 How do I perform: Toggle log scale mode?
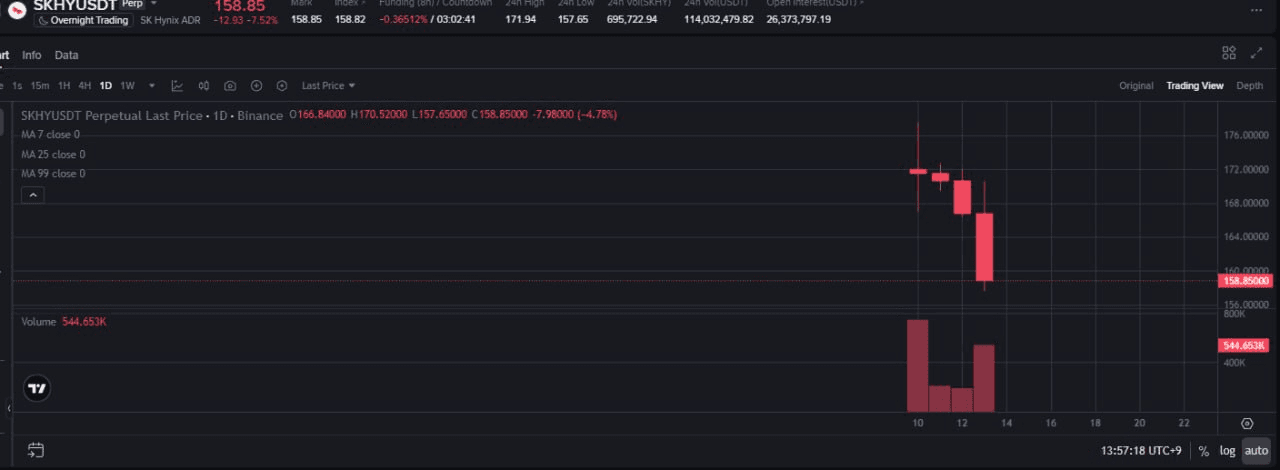point(1227,451)
